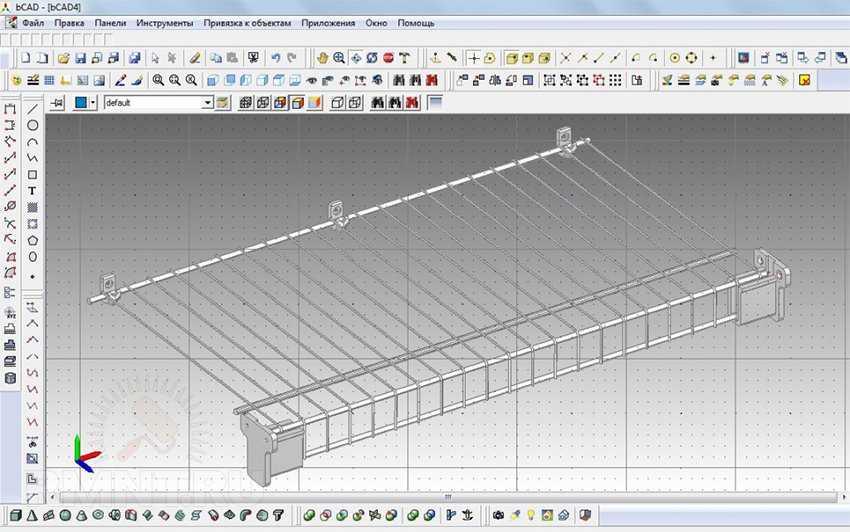Click the red Stop icon
Viewport: 850px width, 532px height.
[x=388, y=58]
